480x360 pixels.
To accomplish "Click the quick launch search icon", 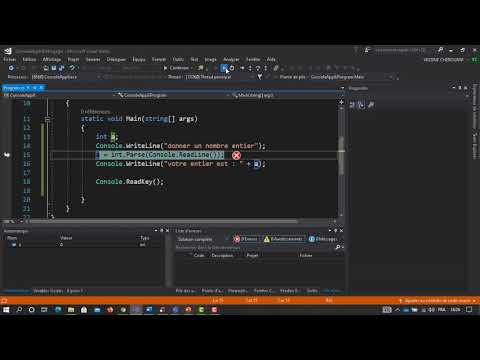I will tap(441, 50).
